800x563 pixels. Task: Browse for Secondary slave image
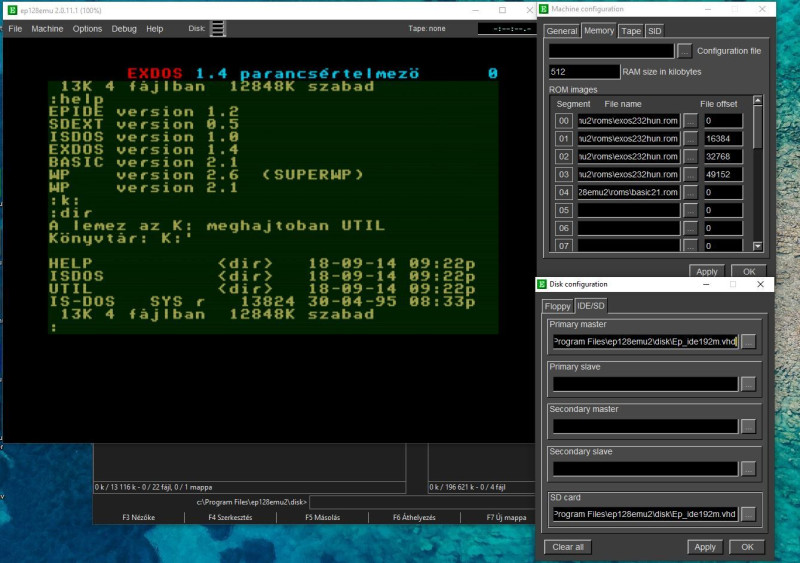tap(748, 469)
